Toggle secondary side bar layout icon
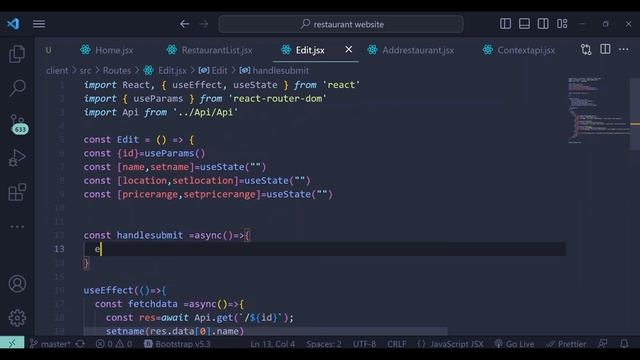The image size is (640, 360). [543, 24]
